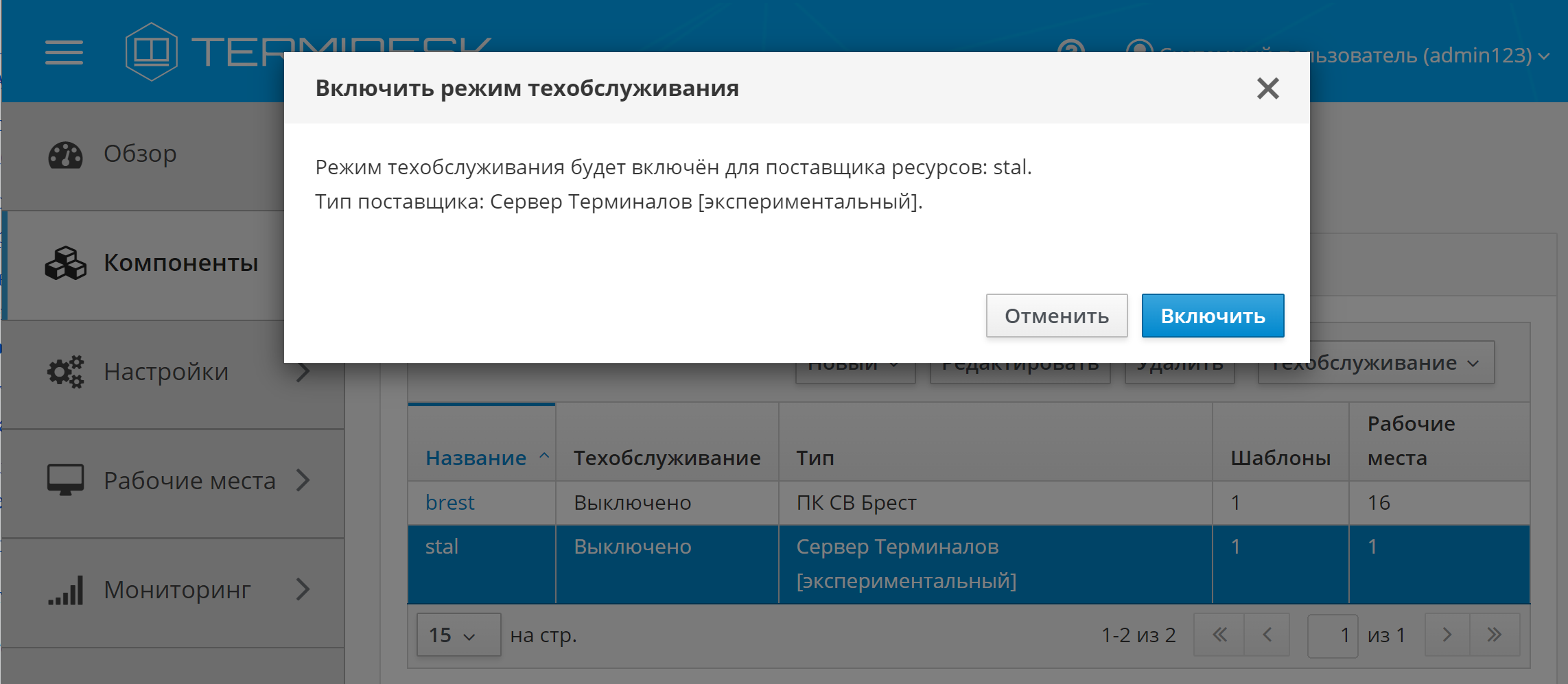The width and height of the screenshot is (1568, 684).
Task: Close the maintenance mode dialog
Action: [1267, 89]
